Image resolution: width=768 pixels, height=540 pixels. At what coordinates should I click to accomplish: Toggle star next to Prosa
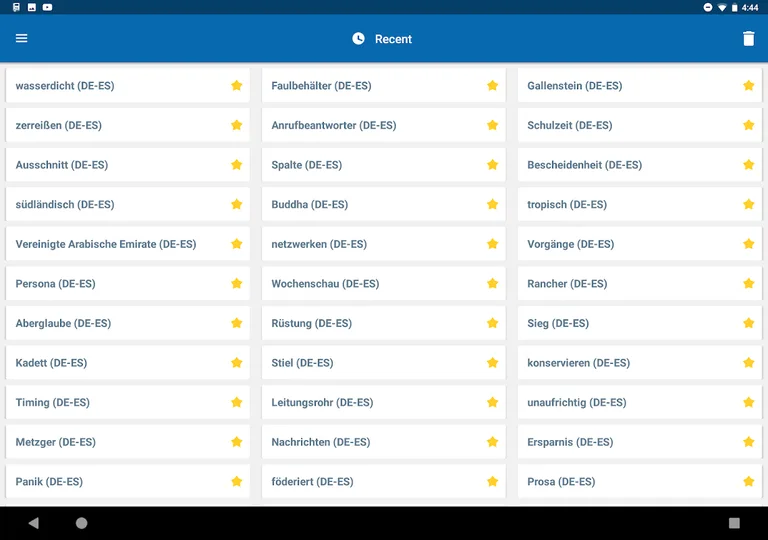[748, 482]
